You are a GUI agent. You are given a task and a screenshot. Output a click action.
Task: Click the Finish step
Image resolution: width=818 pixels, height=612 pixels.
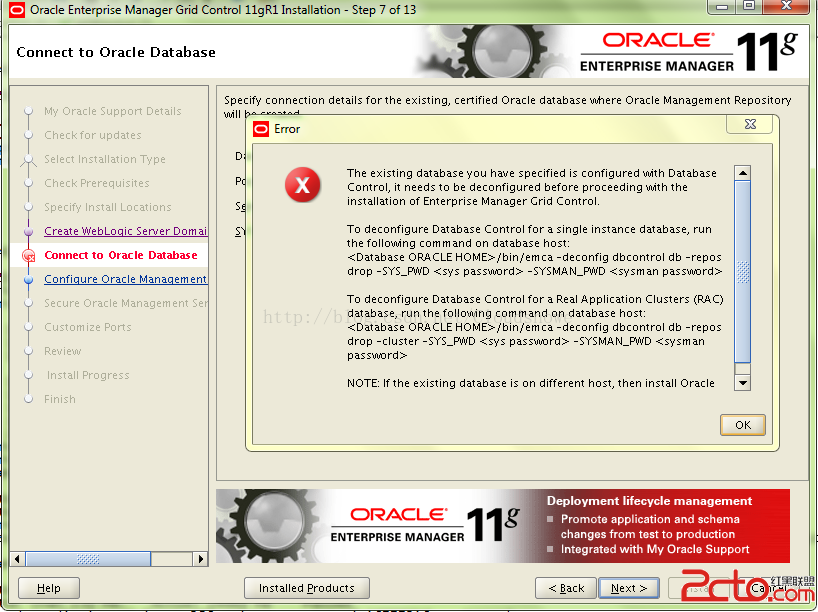60,399
